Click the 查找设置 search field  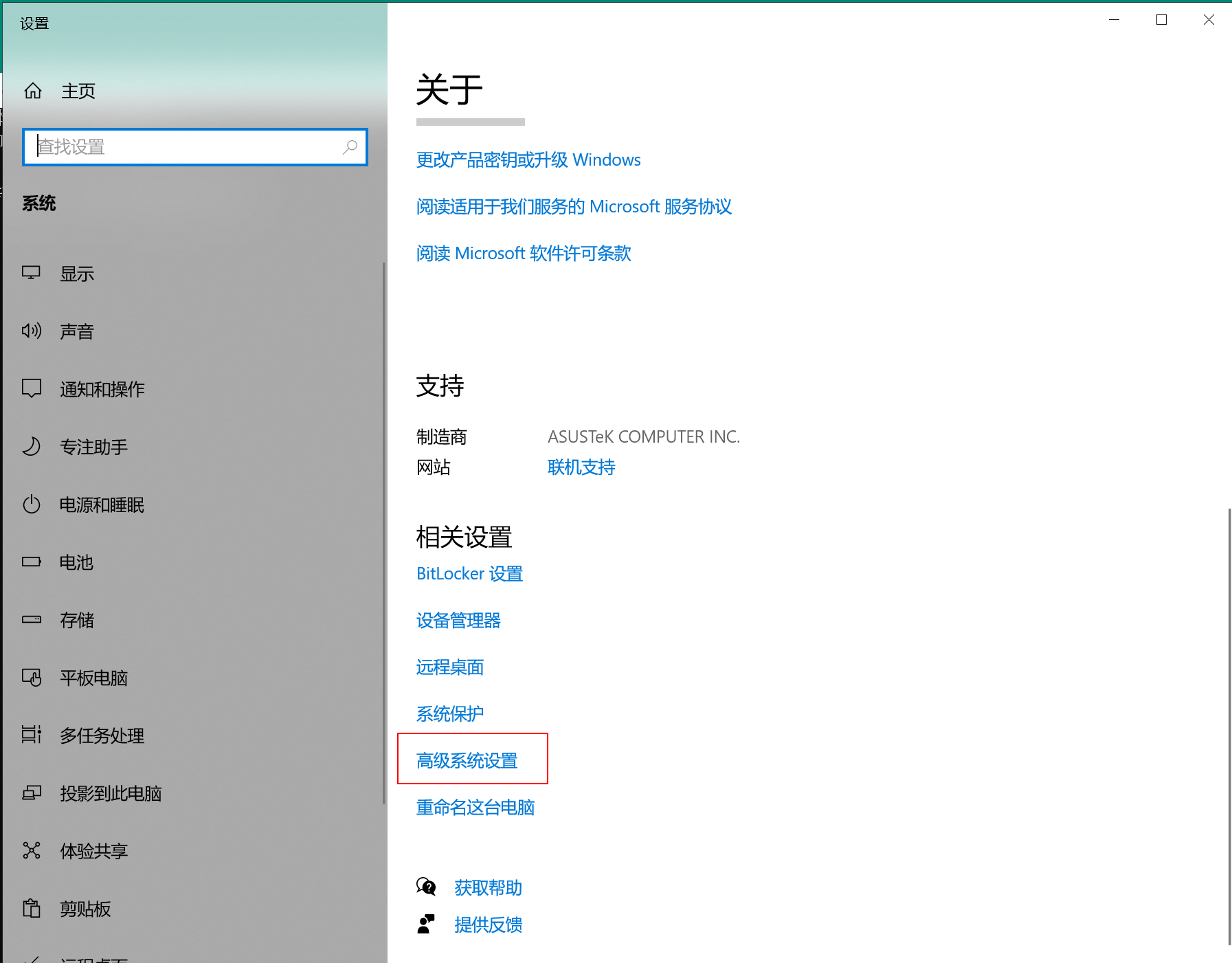(x=186, y=147)
